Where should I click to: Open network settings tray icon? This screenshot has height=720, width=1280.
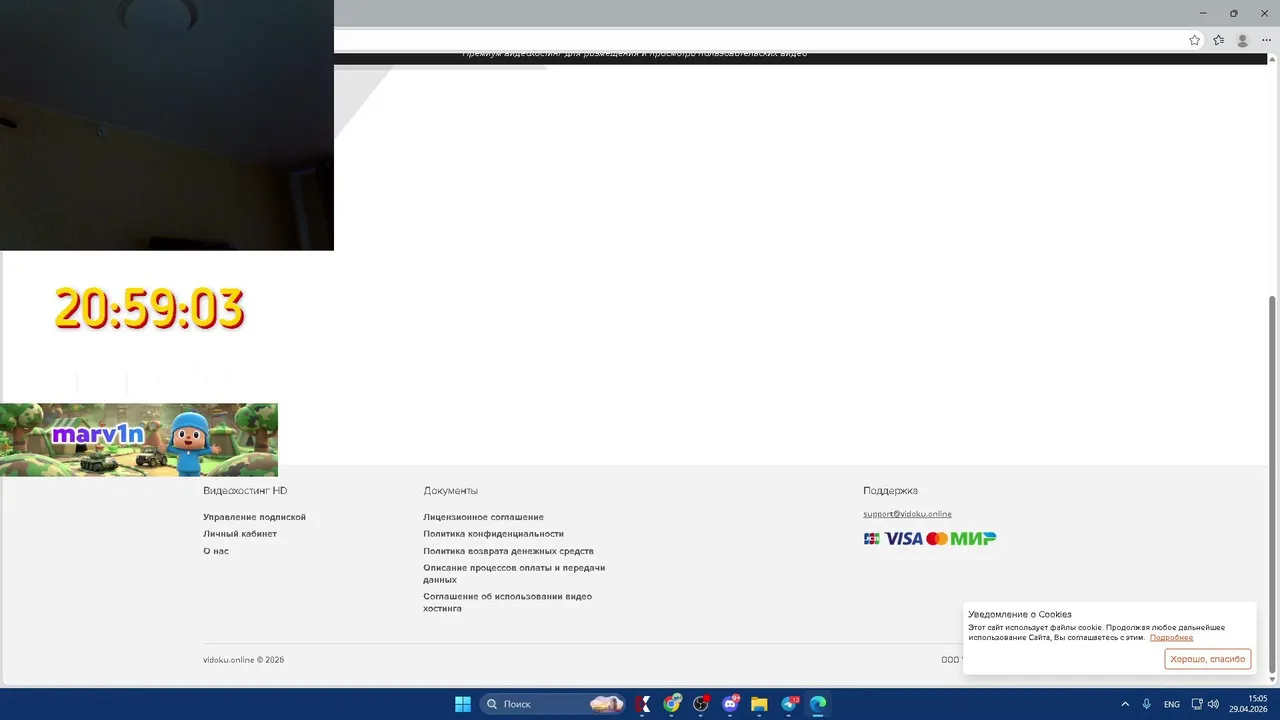coord(1197,704)
